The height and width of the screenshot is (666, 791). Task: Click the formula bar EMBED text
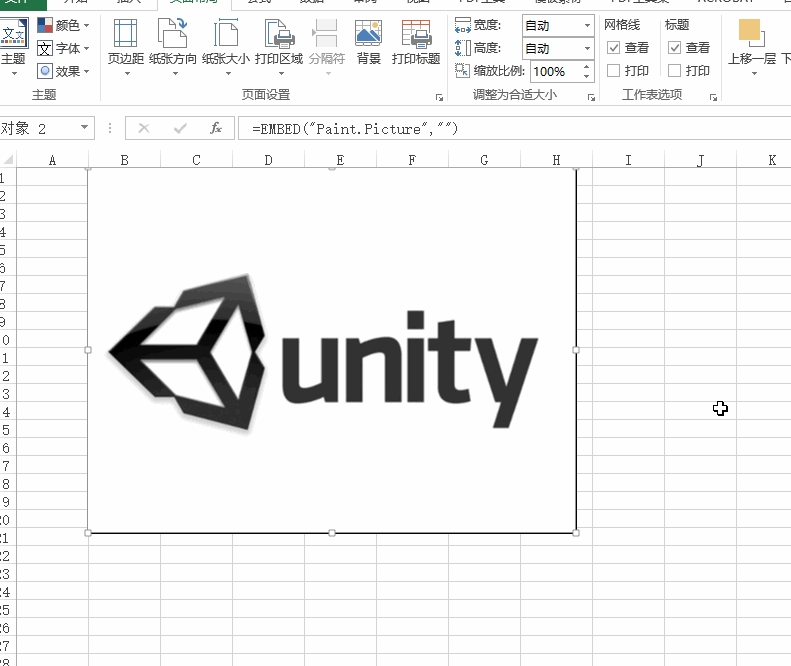(x=355, y=129)
